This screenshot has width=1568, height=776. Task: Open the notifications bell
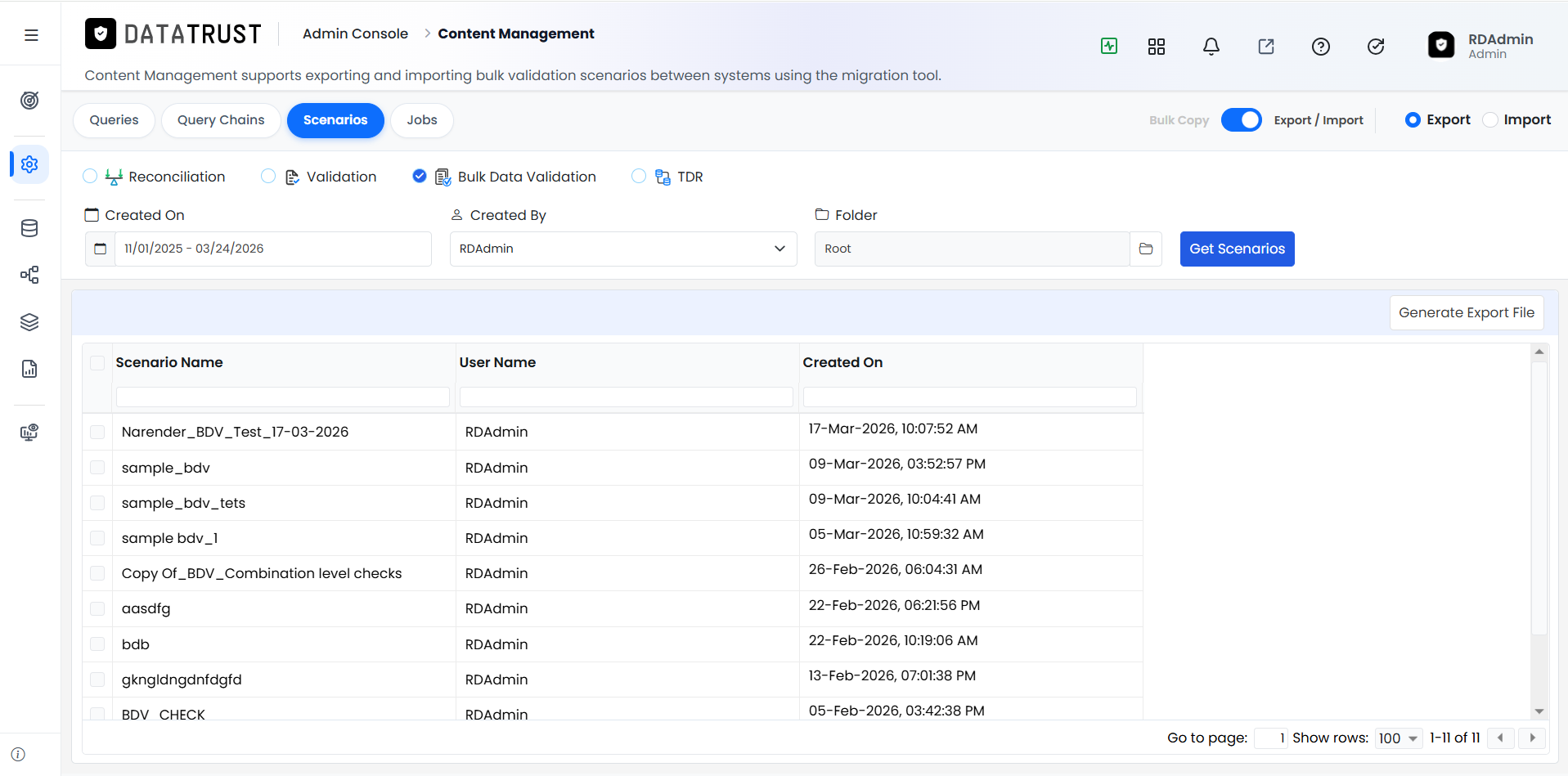pyautogui.click(x=1211, y=47)
